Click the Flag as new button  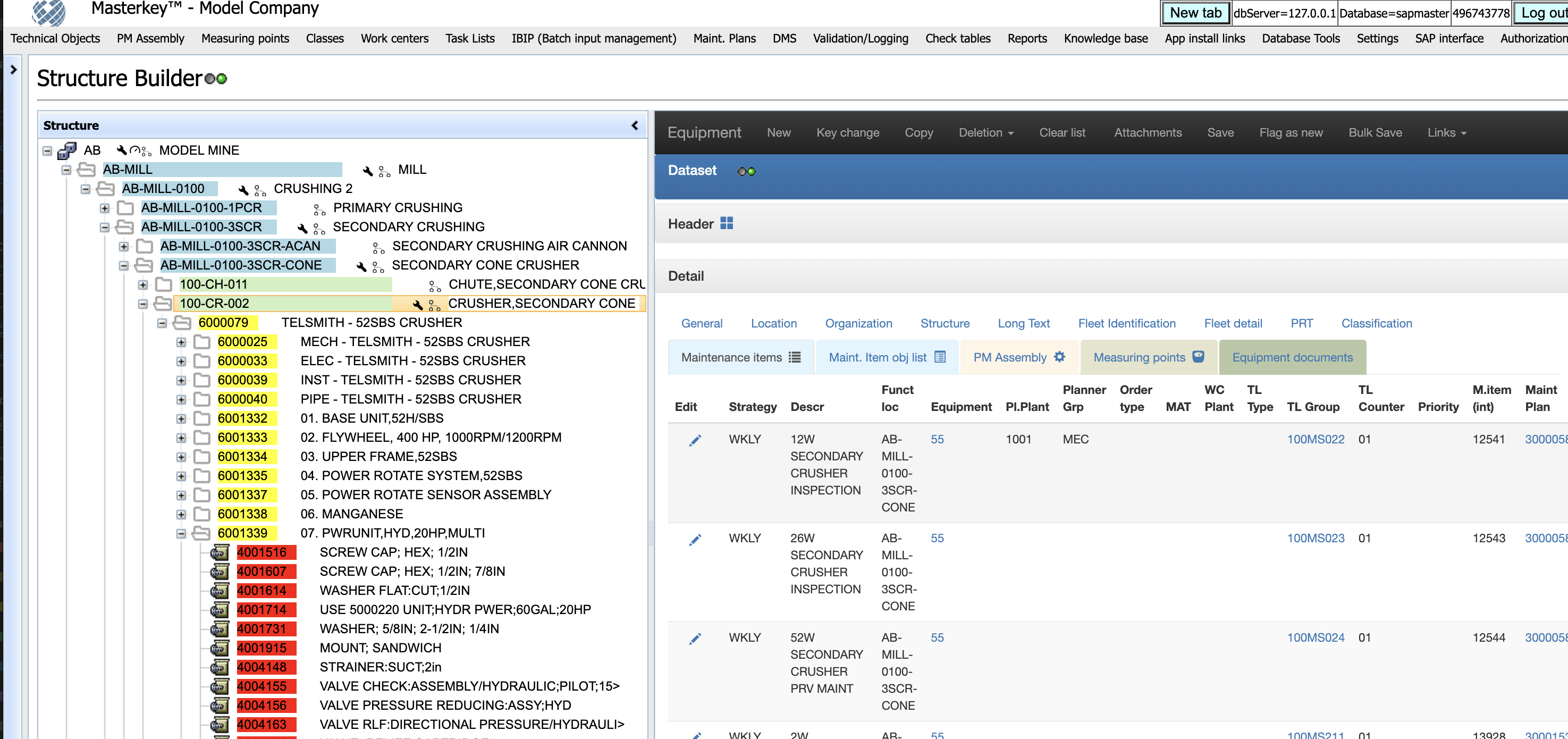1291,133
